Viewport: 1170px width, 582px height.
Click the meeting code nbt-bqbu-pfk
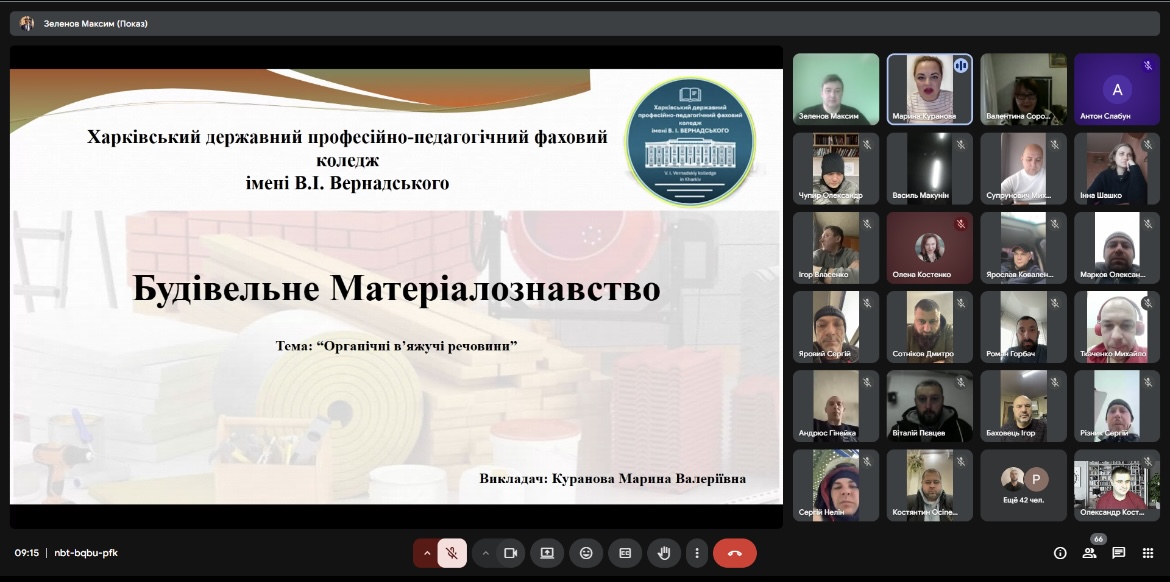(86, 553)
